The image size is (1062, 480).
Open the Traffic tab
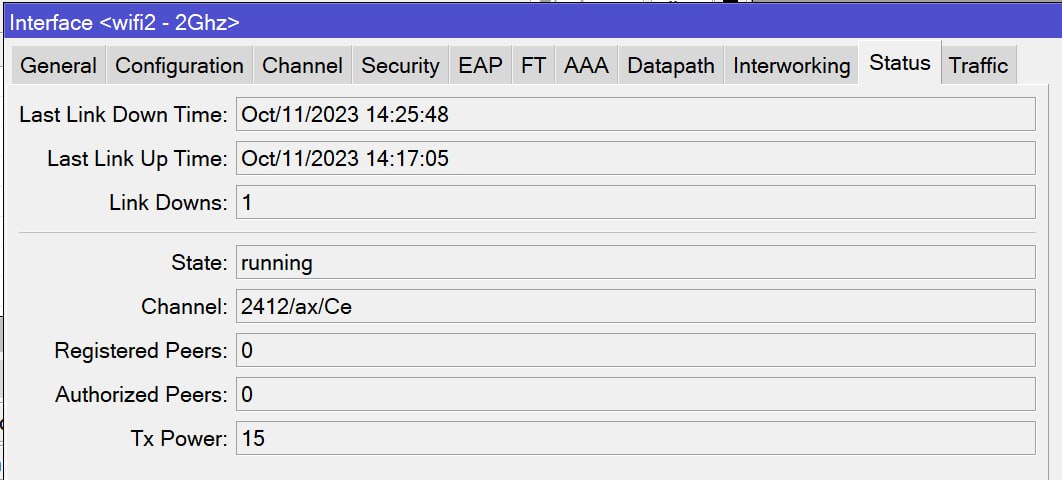tap(979, 66)
